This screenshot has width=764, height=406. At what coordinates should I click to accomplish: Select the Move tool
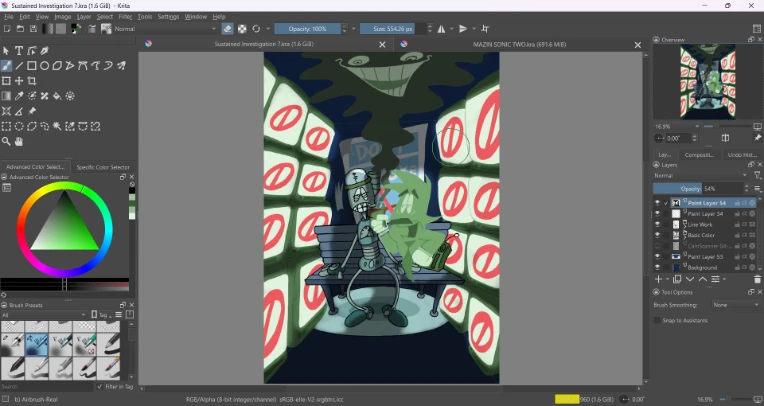point(19,81)
